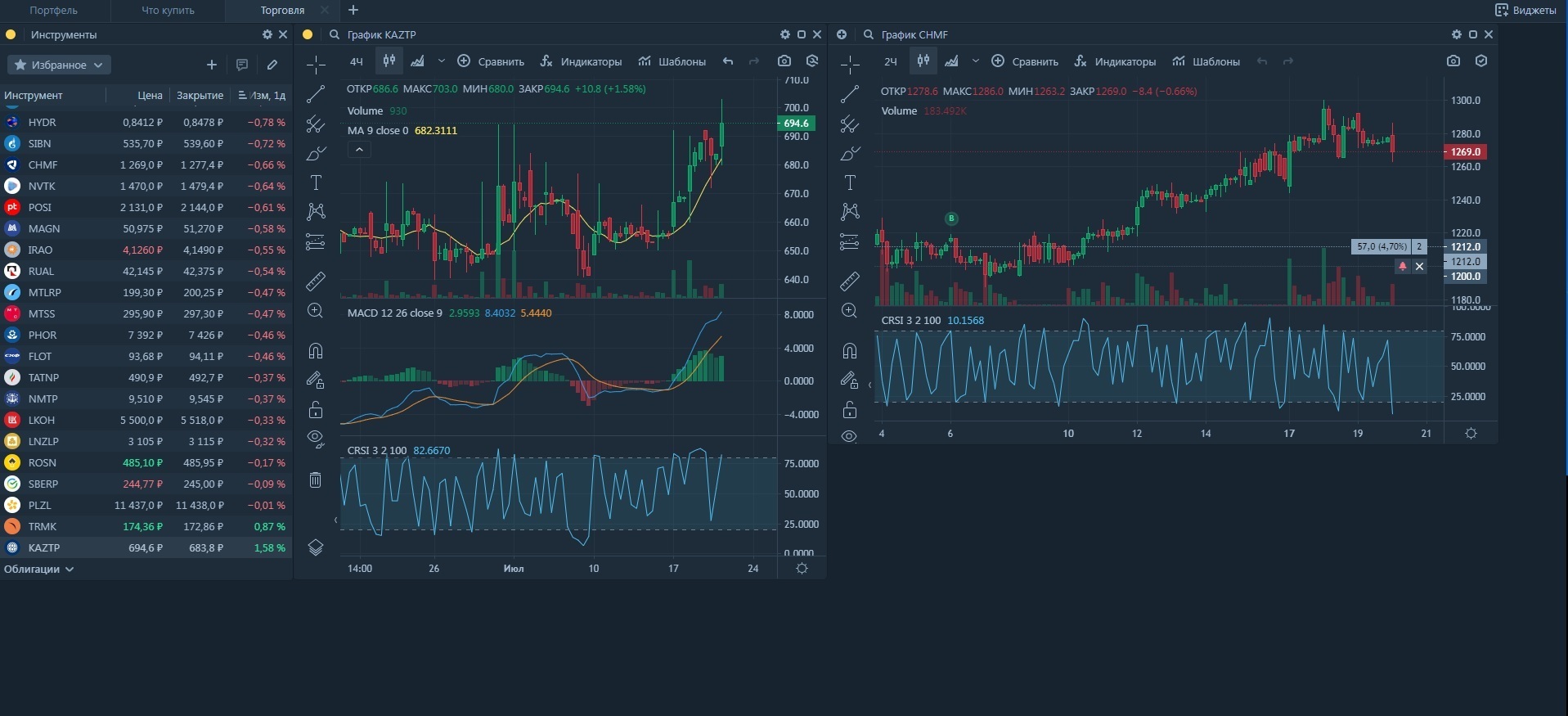Click trash remove drawings in KAZTP chart
The height and width of the screenshot is (716, 1568).
tap(316, 480)
